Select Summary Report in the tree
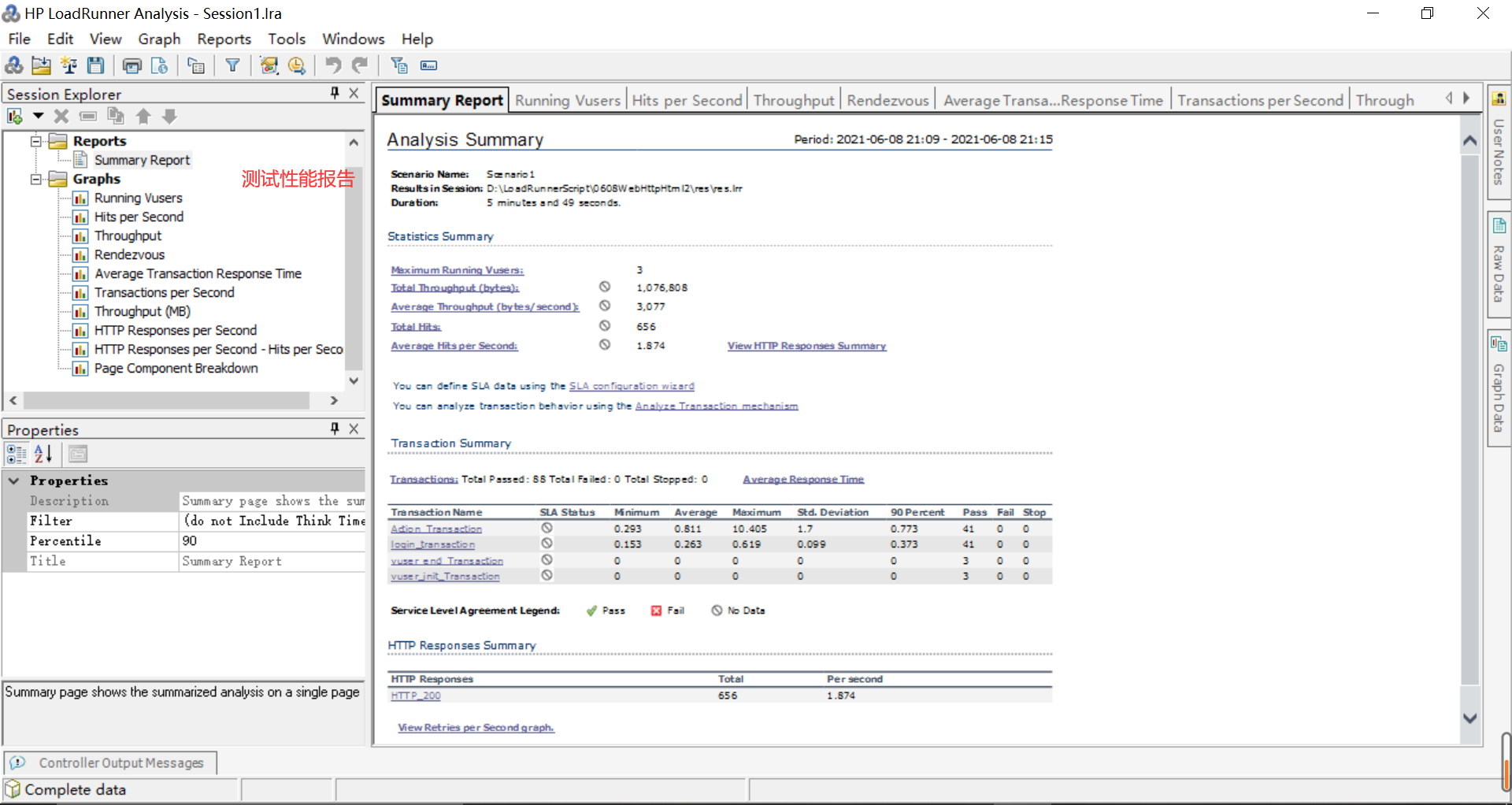Image resolution: width=1512 pixels, height=805 pixels. 142,160
